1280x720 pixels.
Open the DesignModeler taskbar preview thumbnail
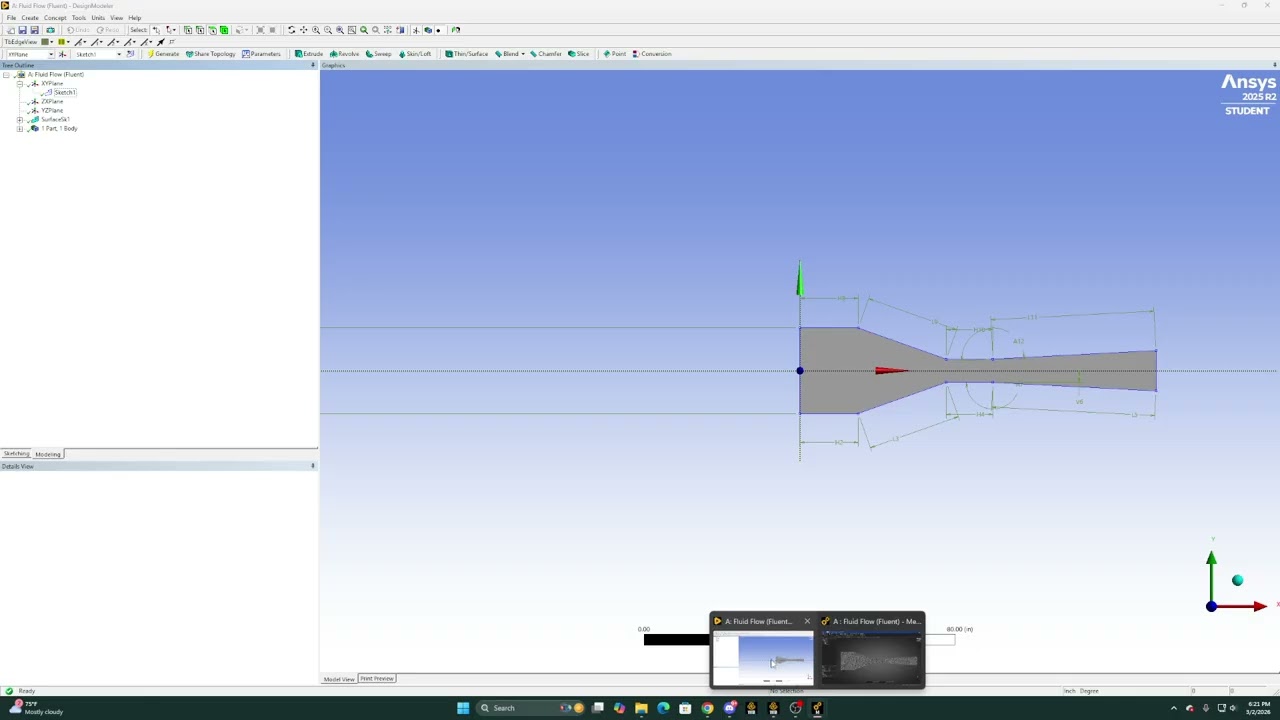tap(763, 660)
